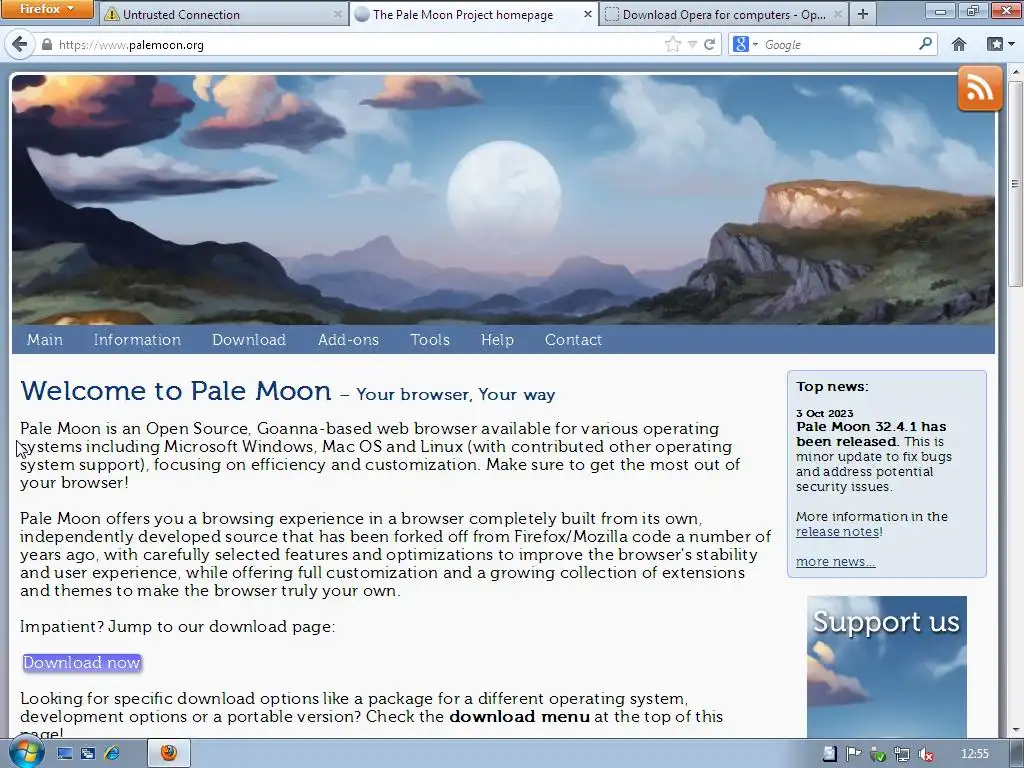This screenshot has height=768, width=1024.
Task: Click into the address bar URL field
Action: (x=359, y=44)
